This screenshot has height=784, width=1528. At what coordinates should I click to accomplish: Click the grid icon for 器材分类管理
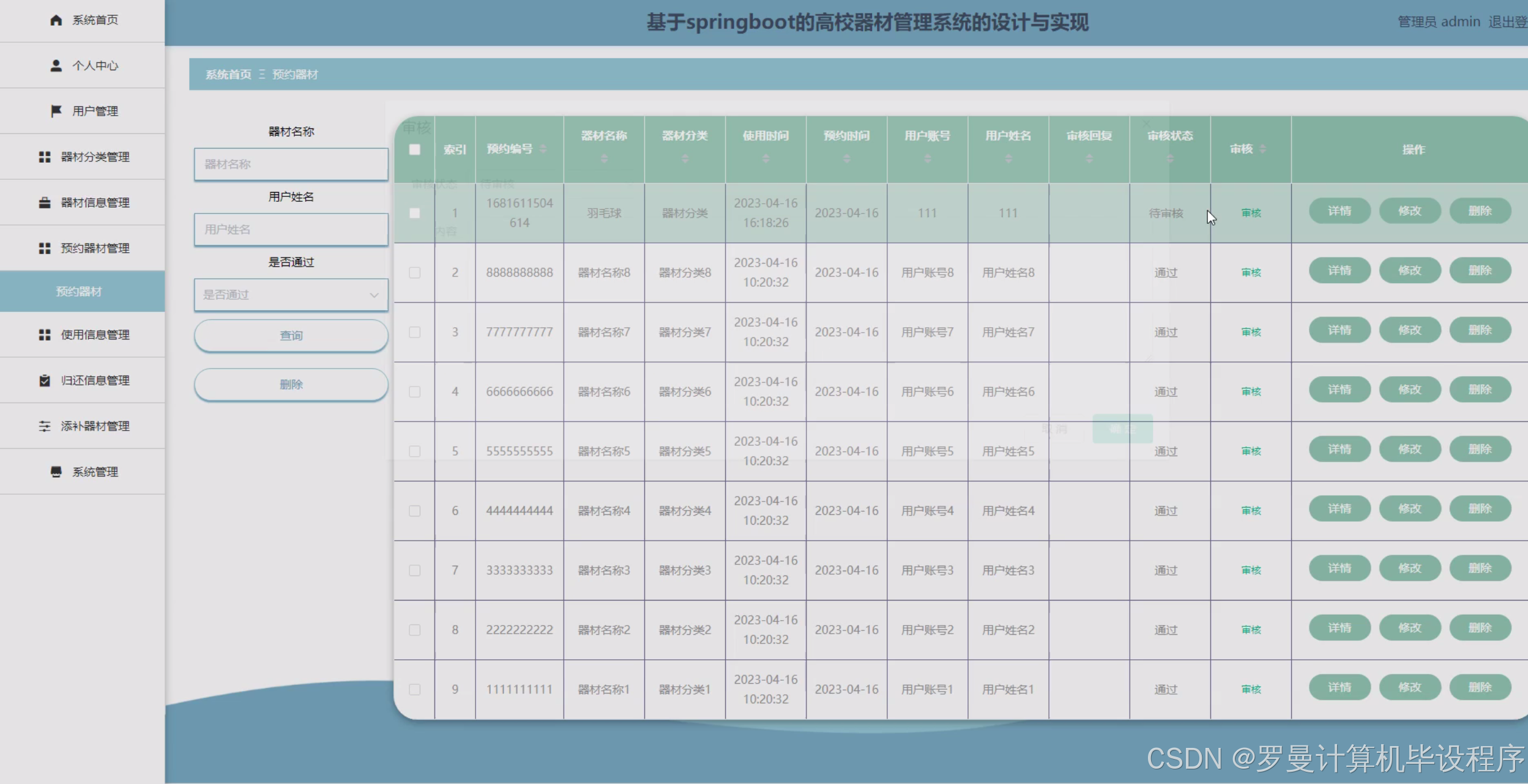(45, 157)
